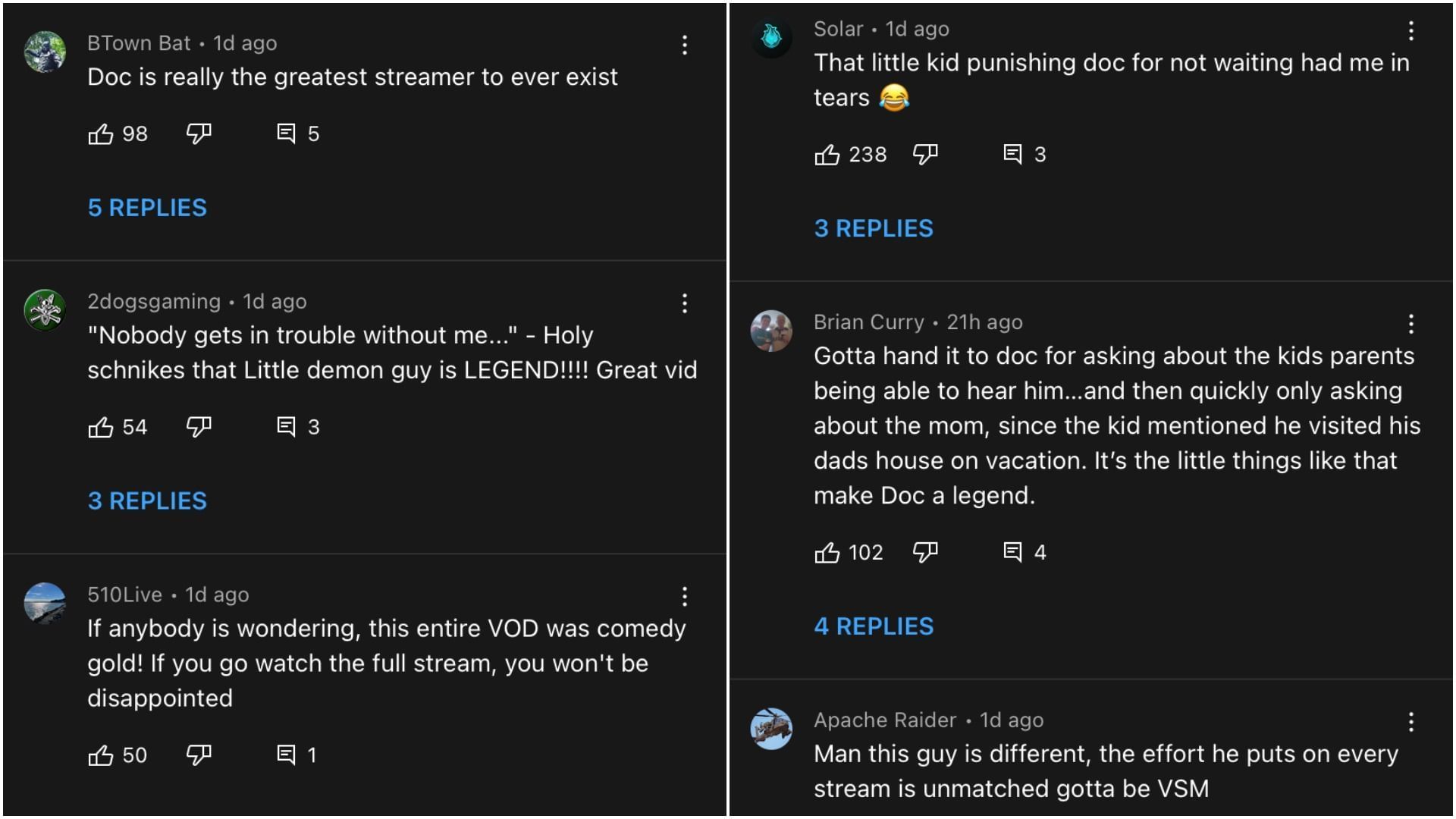The image size is (1456, 819).
Task: Dislike 510Live's comment
Action: click(x=199, y=755)
